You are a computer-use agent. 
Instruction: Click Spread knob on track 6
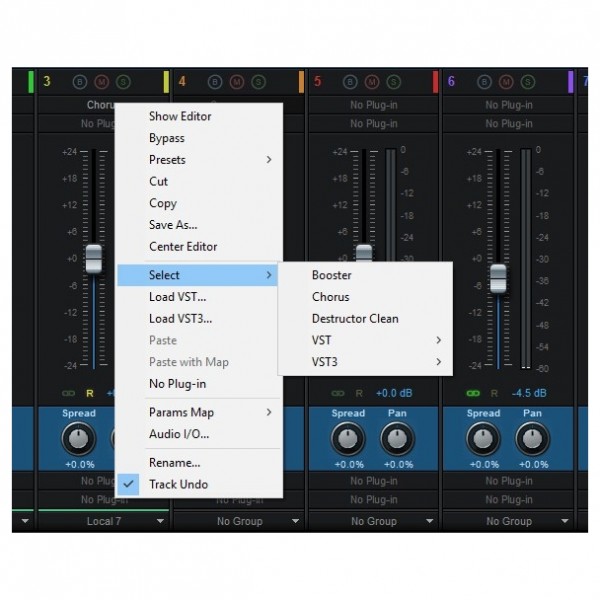coord(483,439)
